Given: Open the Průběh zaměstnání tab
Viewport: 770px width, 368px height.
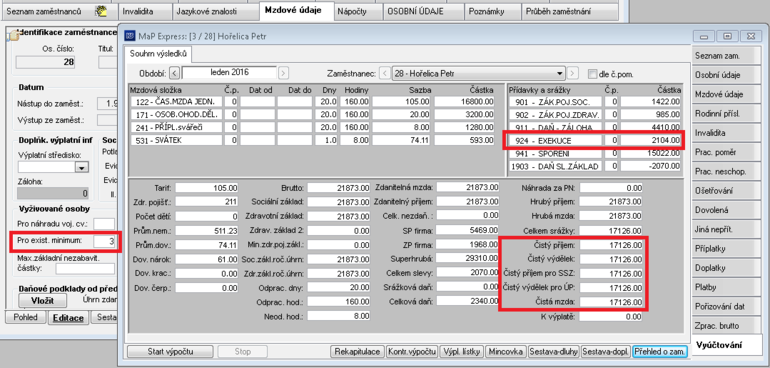Looking at the screenshot, I should tap(570, 11).
